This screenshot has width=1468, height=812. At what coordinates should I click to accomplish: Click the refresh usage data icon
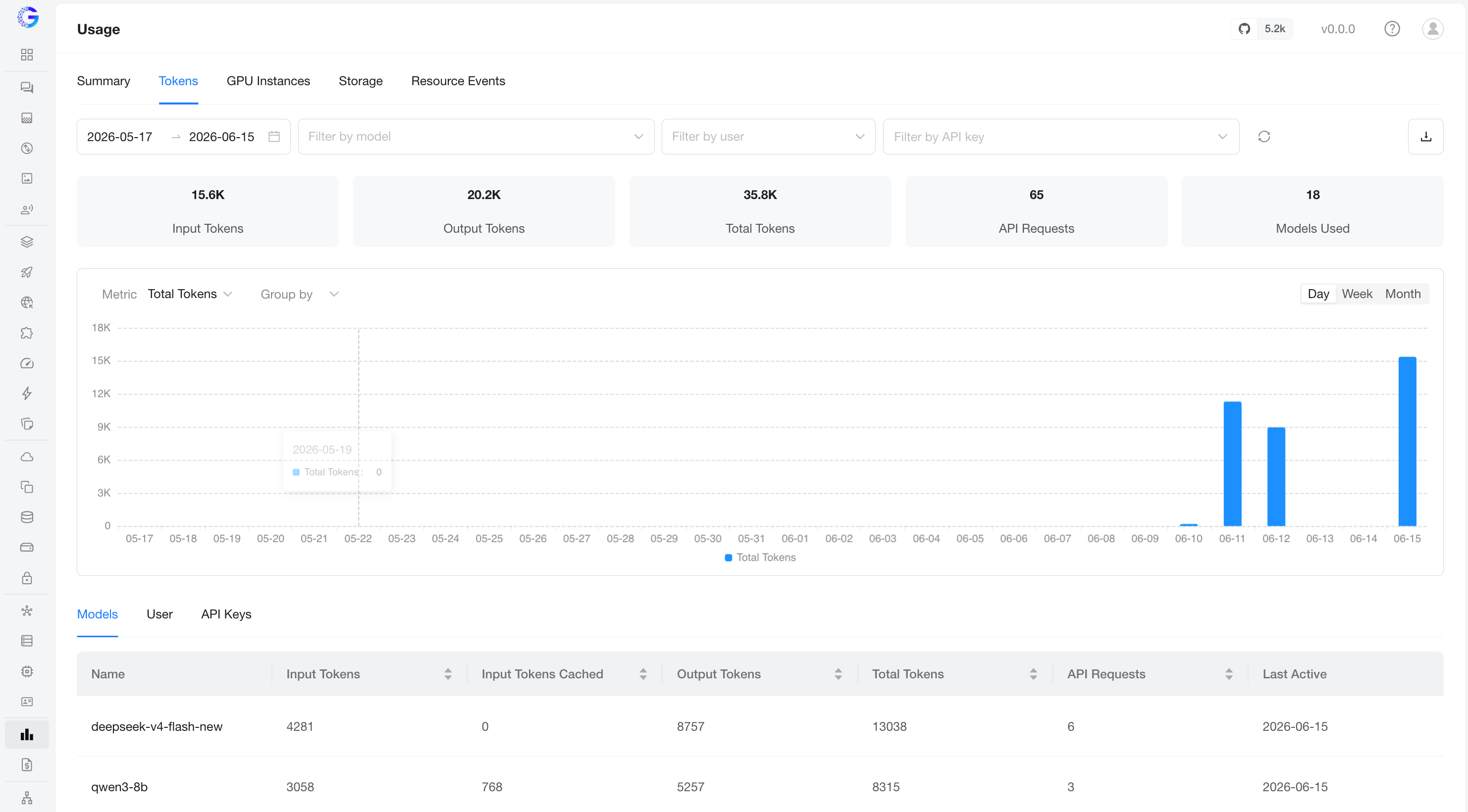(x=1264, y=137)
